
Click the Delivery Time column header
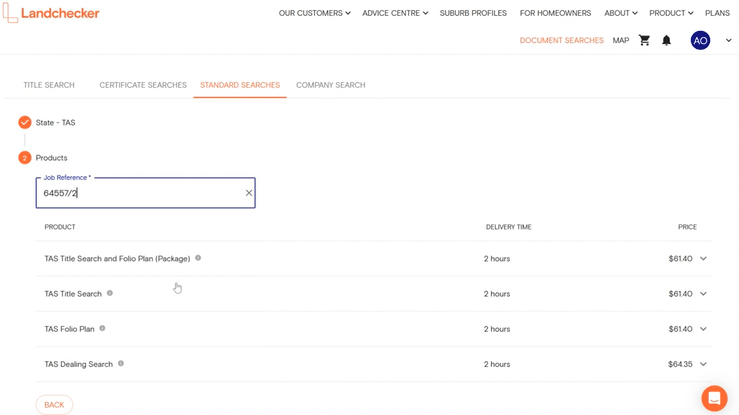(x=509, y=227)
